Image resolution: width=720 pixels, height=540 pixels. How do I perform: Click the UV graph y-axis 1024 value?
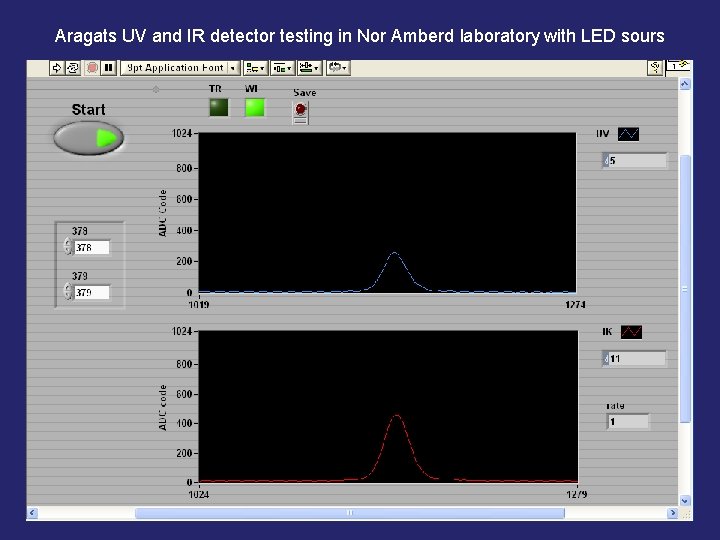[x=182, y=133]
